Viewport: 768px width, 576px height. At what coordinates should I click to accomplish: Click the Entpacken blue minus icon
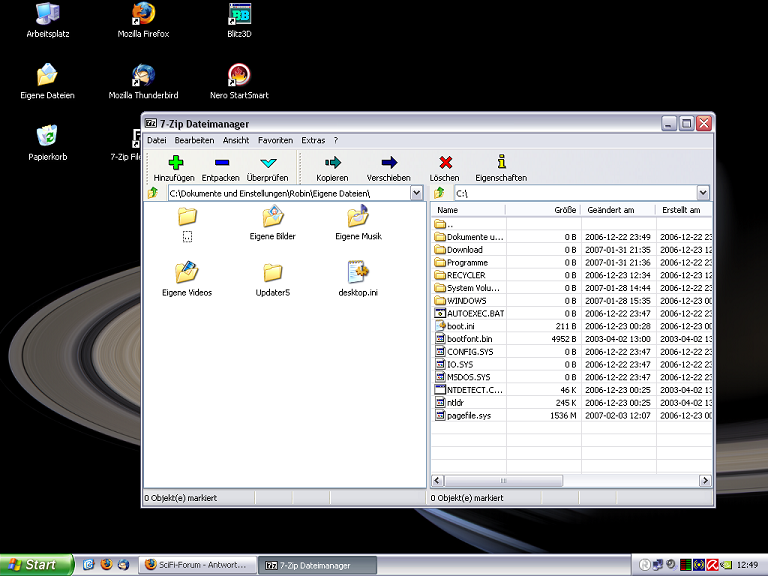click(x=221, y=163)
